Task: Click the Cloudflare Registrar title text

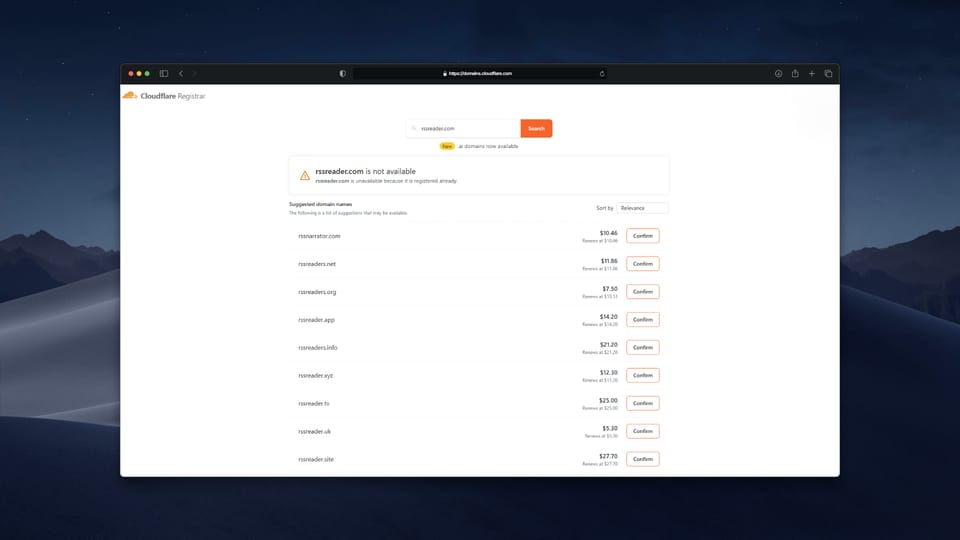Action: coord(173,96)
